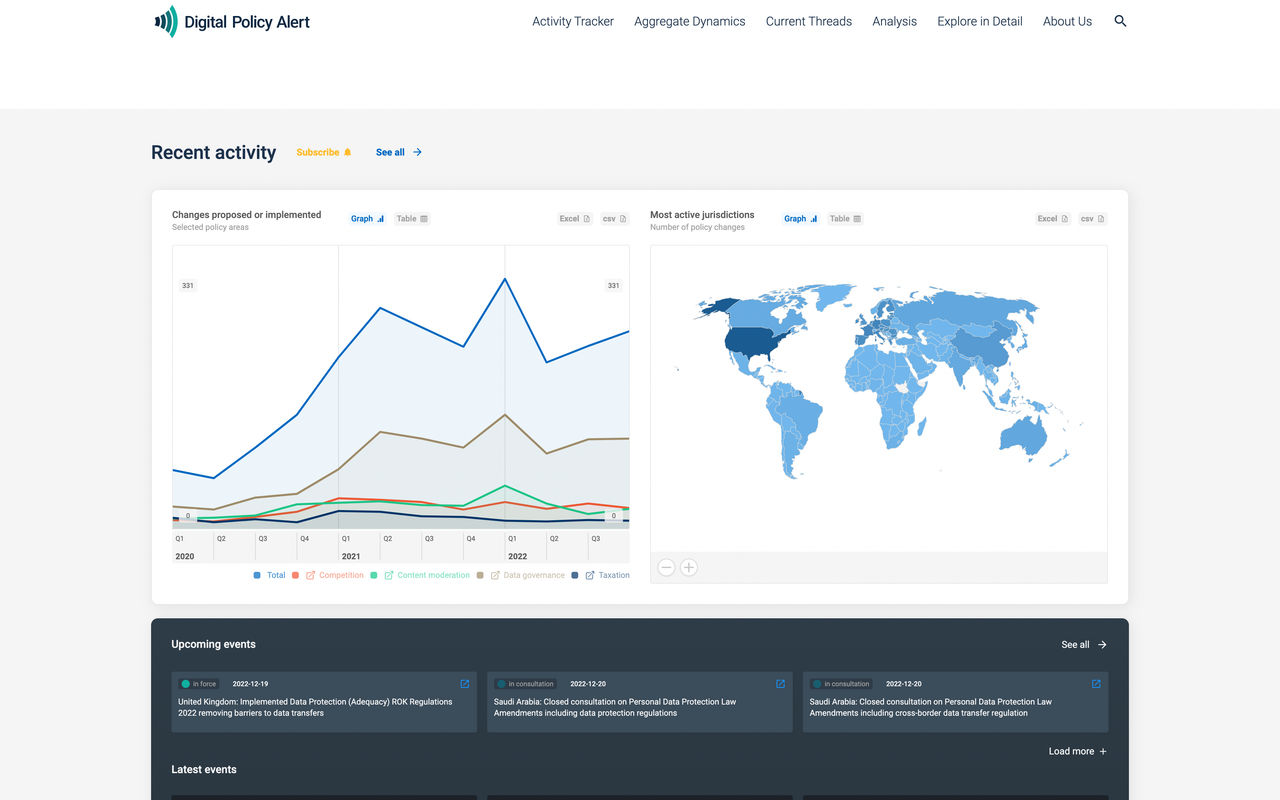Image resolution: width=1280 pixels, height=800 pixels.
Task: Open Competition external link icon in legend
Action: (x=310, y=575)
